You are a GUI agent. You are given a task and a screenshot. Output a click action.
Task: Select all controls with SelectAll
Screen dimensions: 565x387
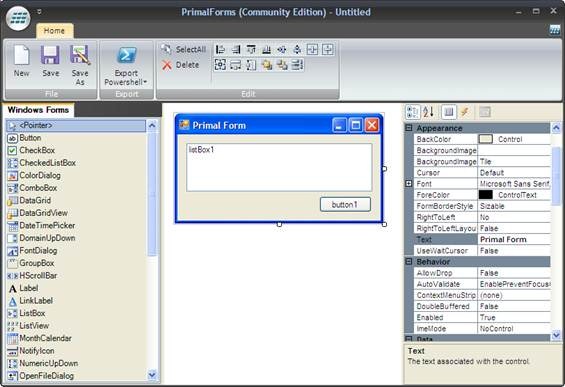(x=184, y=49)
